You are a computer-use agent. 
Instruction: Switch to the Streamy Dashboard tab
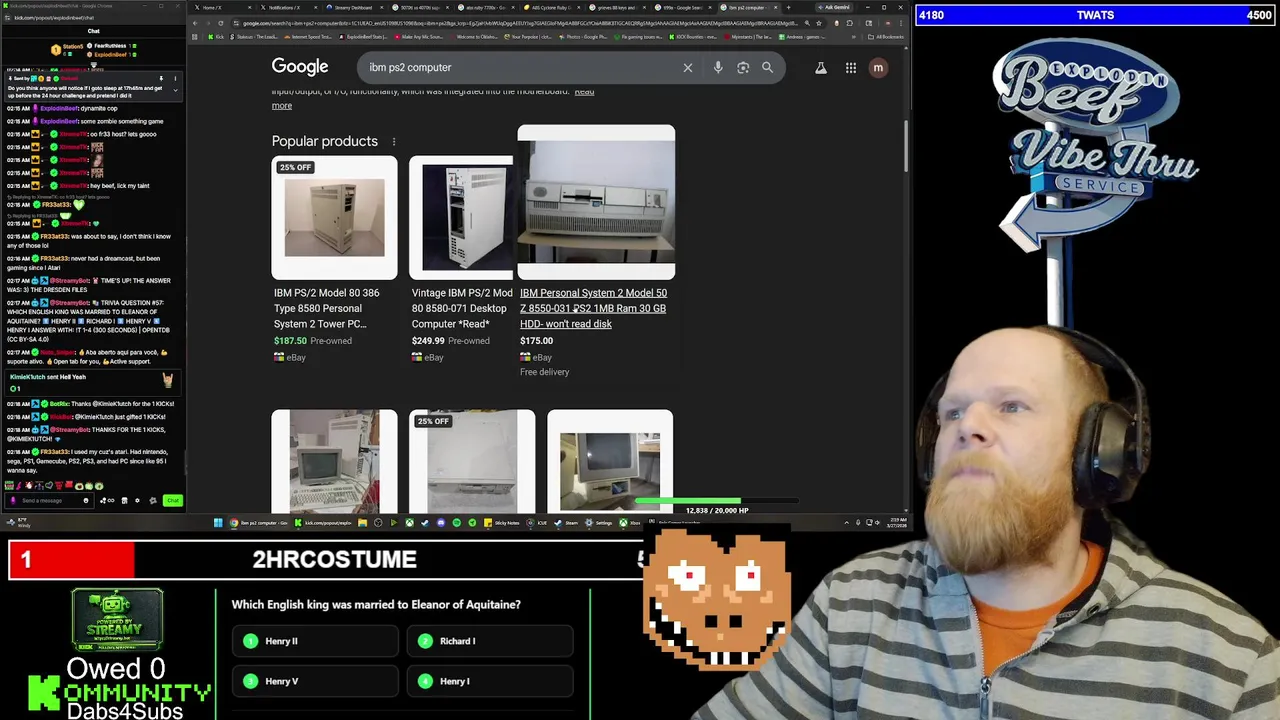pos(356,8)
